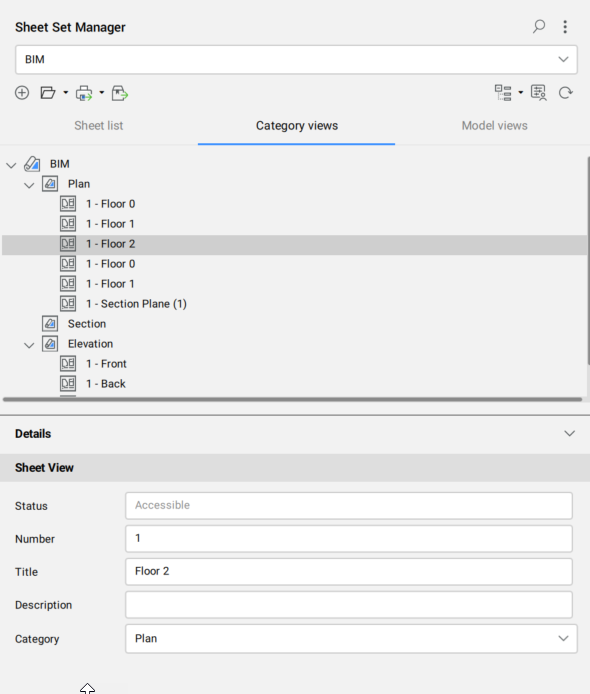Click the export sheet set icon
Screen dimensions: 590x694
[x=120, y=93]
